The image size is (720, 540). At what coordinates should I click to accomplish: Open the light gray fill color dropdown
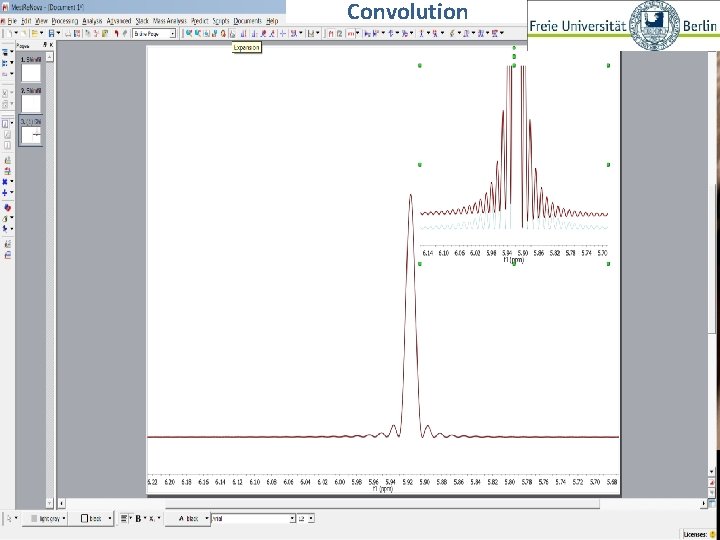64,518
